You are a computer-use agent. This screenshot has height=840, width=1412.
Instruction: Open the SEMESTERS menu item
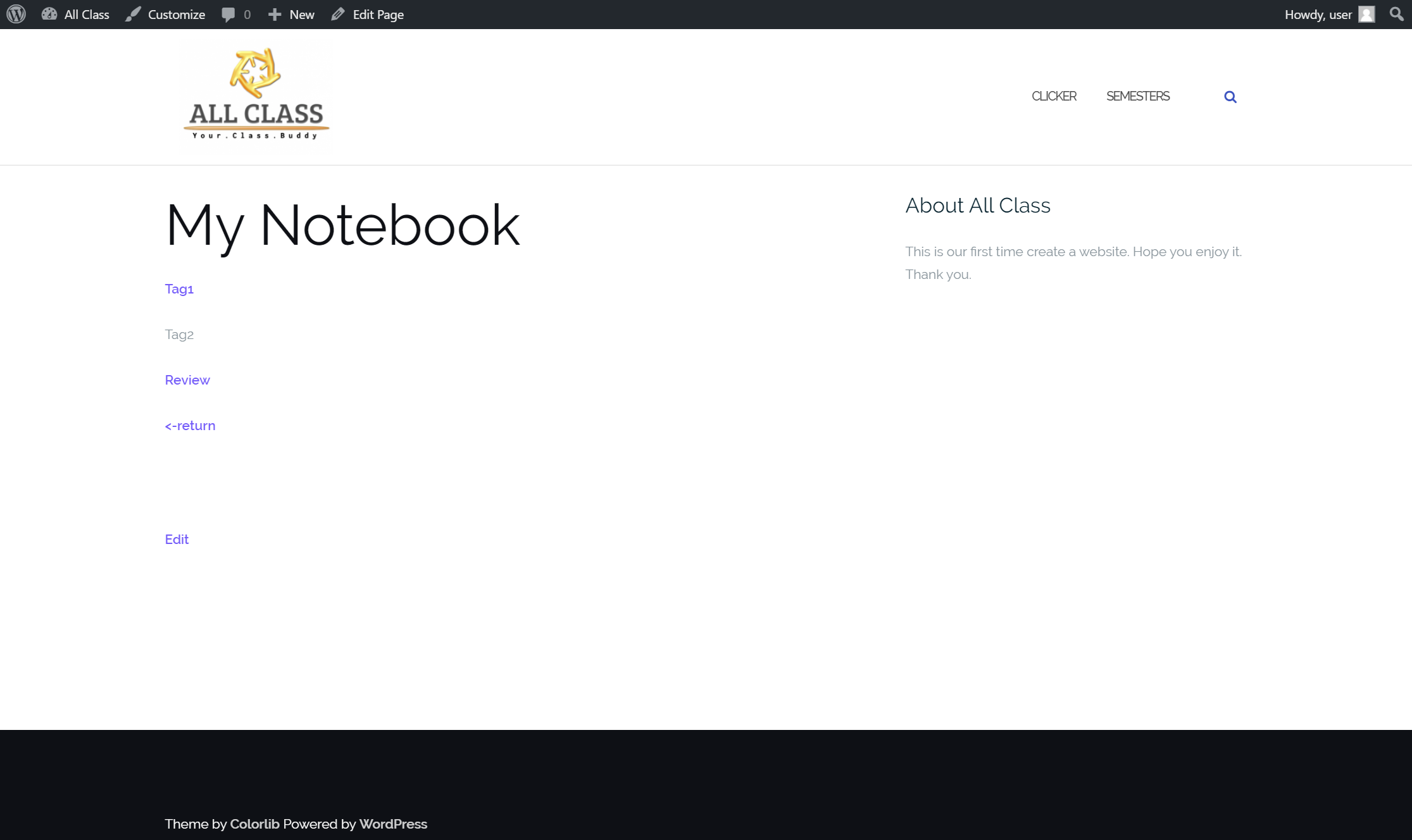[1137, 96]
